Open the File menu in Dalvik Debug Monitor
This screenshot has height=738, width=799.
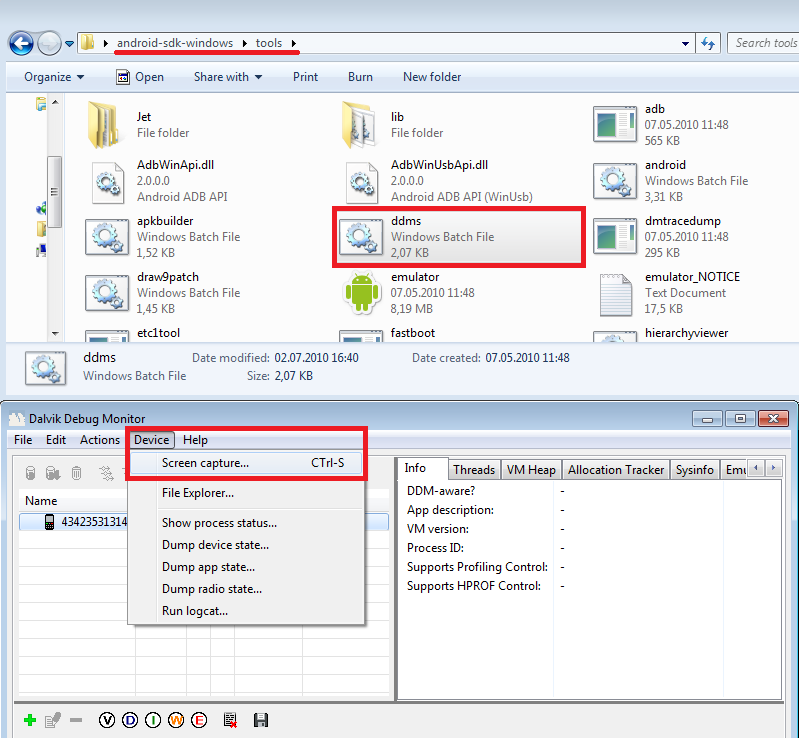pos(23,440)
